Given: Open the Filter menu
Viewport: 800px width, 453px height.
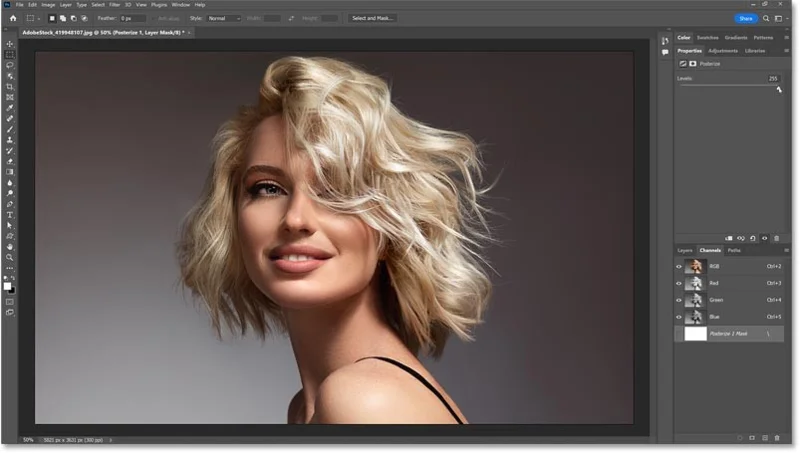Looking at the screenshot, I should coord(114,5).
